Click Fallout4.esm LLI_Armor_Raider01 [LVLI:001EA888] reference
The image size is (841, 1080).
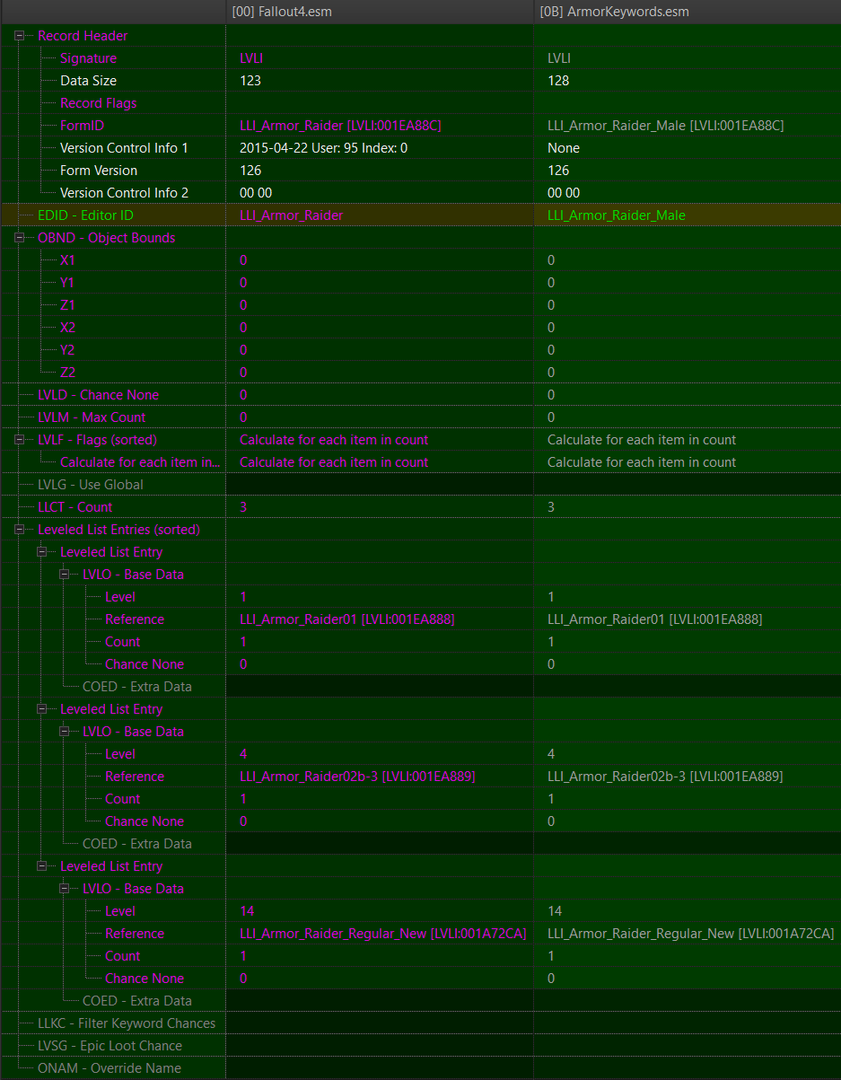point(346,619)
